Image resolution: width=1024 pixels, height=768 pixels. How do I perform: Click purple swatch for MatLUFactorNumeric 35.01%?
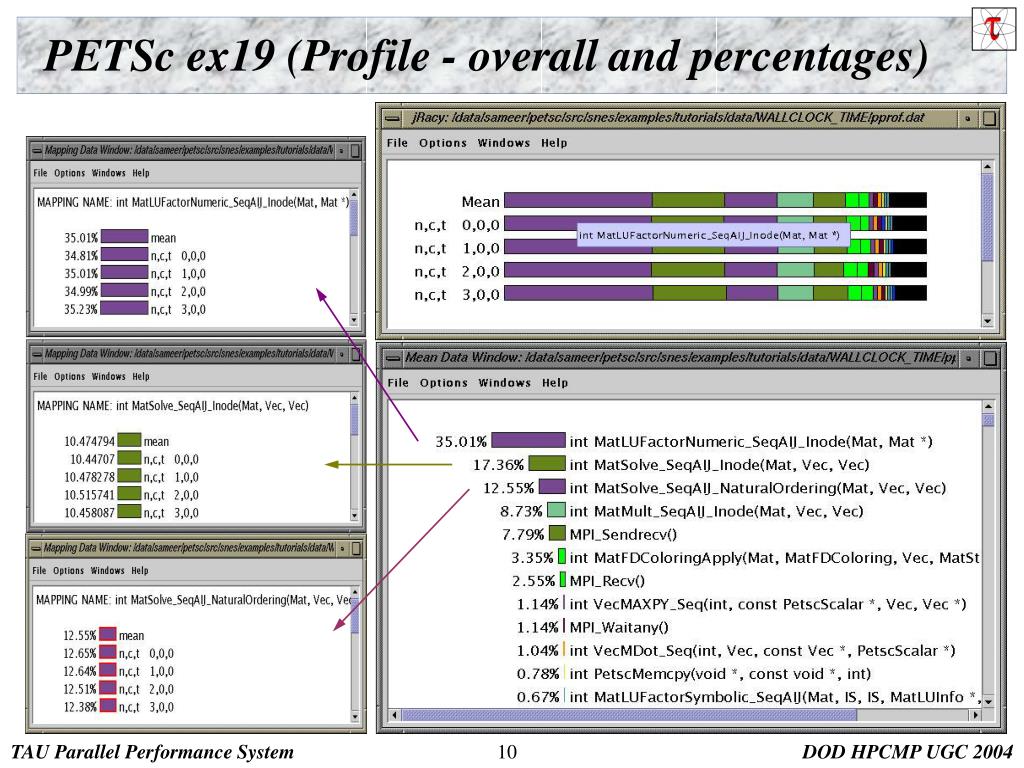coord(528,440)
